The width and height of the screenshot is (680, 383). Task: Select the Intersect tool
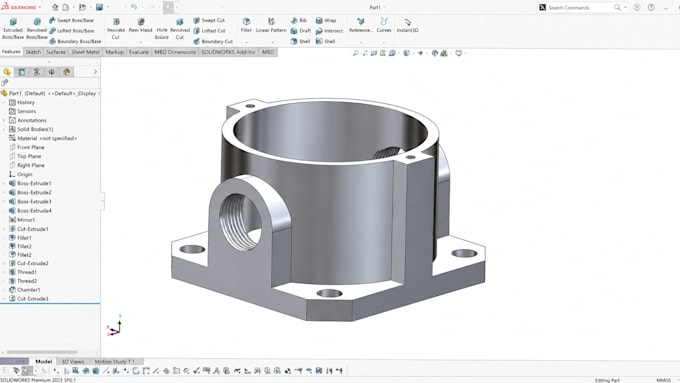click(x=329, y=31)
